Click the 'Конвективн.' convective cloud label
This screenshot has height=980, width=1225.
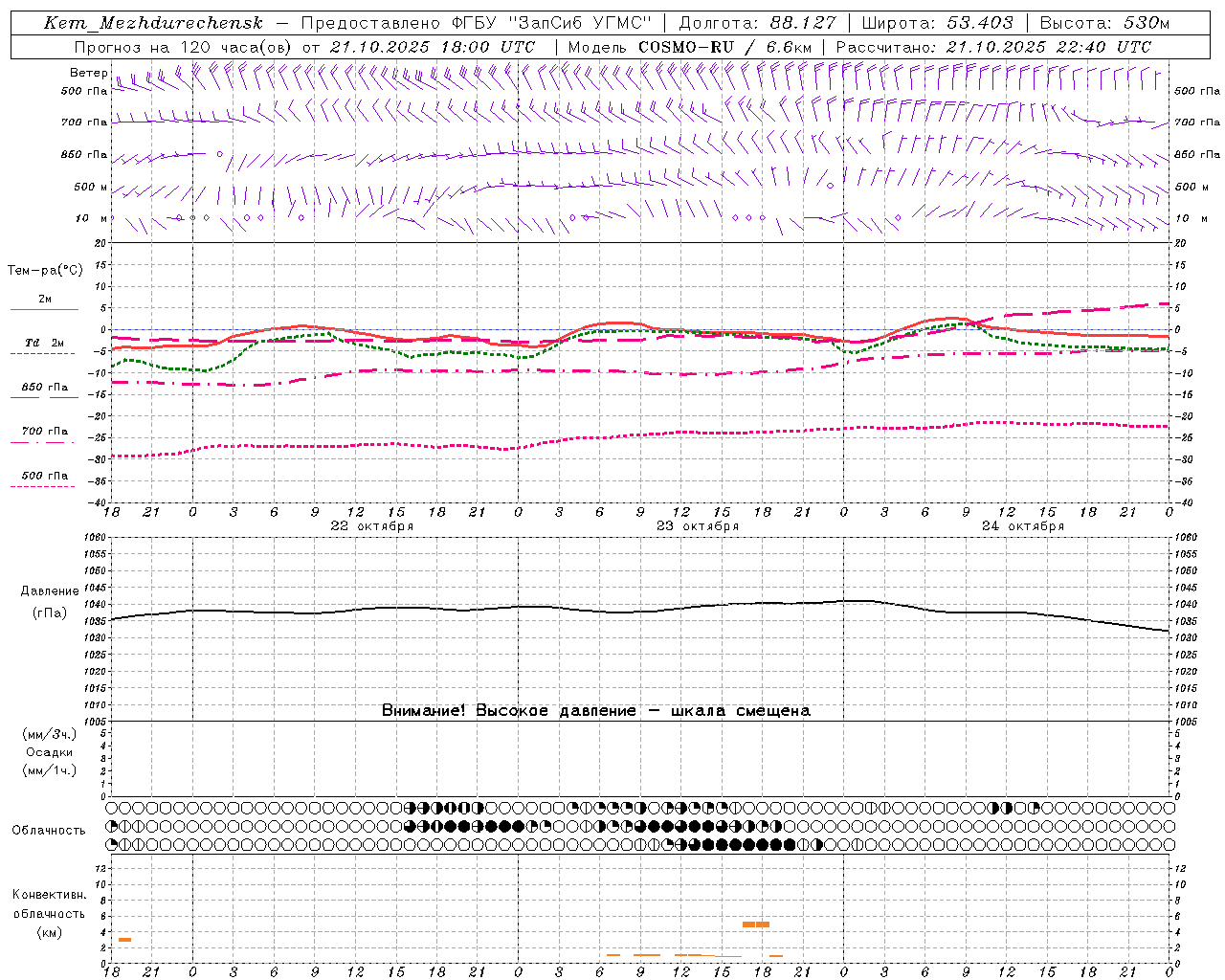pyautogui.click(x=49, y=895)
